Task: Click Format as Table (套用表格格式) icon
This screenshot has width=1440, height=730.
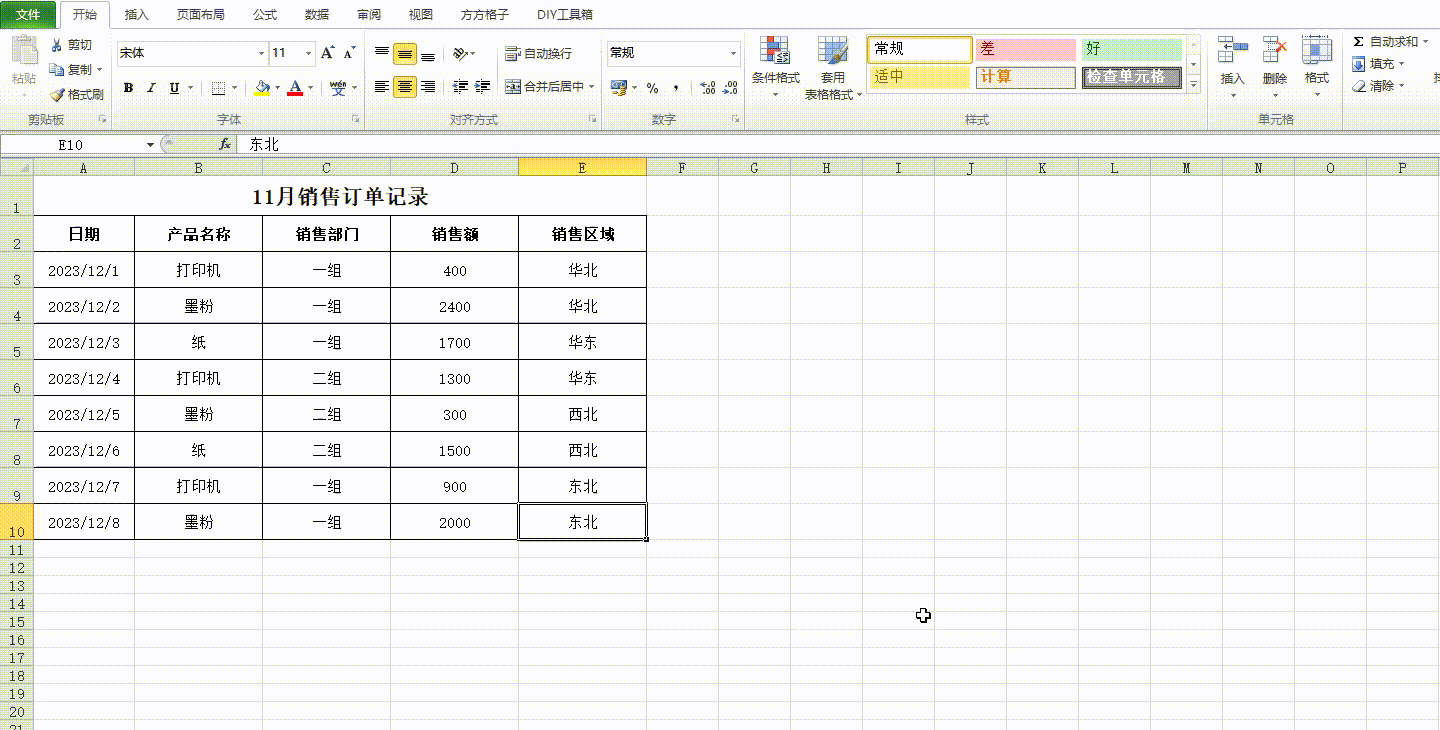Action: click(x=832, y=52)
